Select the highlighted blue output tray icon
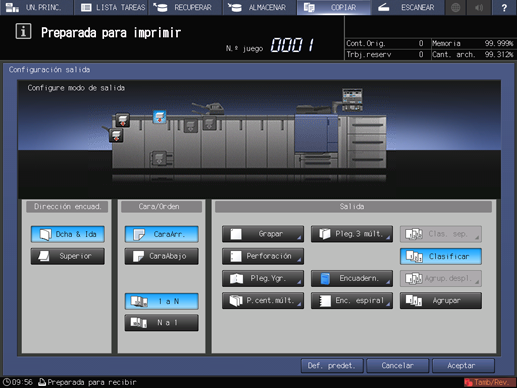 coord(159,117)
